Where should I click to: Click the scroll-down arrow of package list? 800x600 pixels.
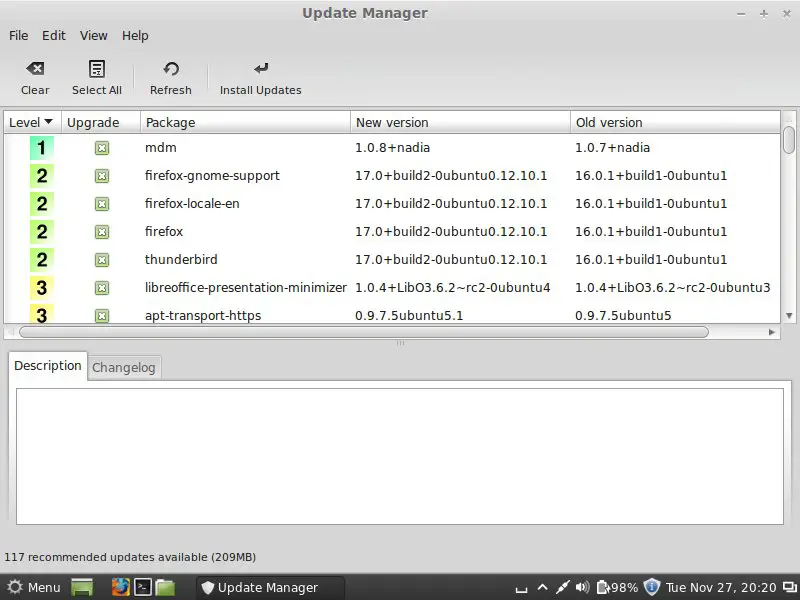point(789,316)
